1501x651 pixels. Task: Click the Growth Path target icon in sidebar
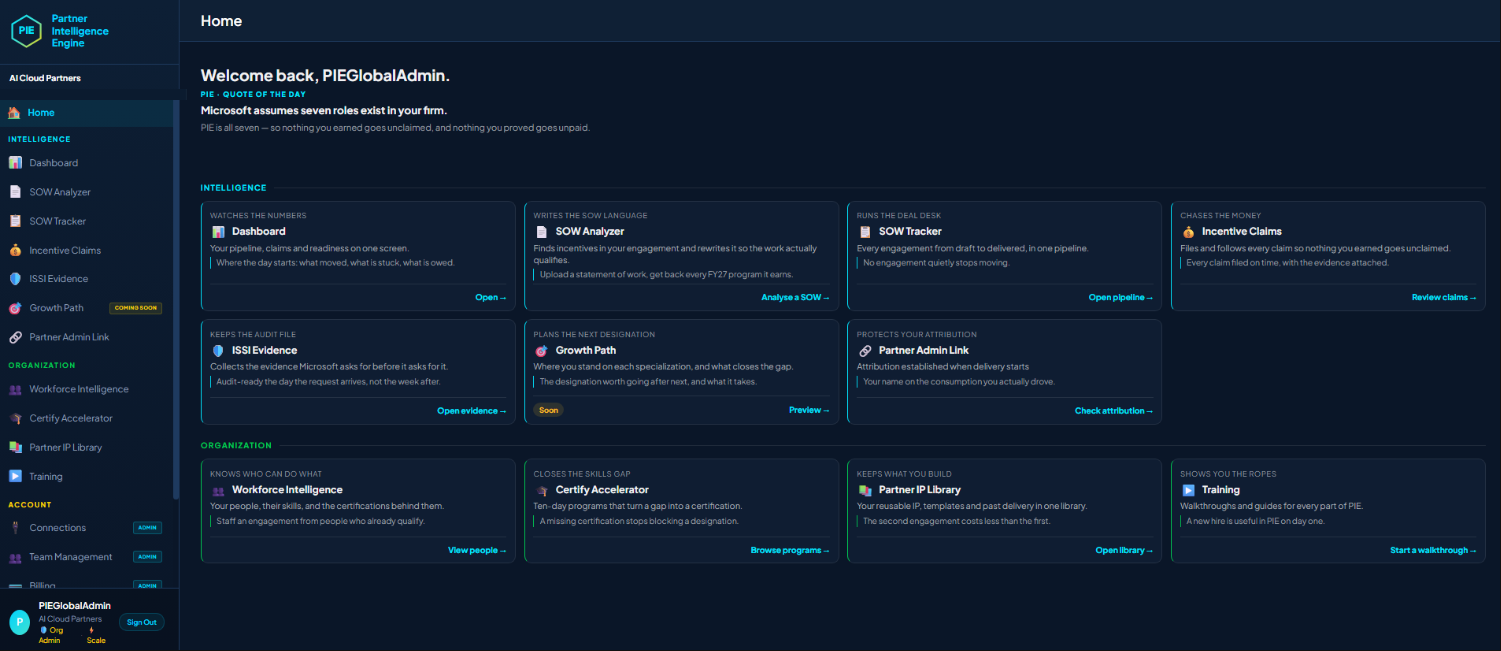(x=15, y=308)
